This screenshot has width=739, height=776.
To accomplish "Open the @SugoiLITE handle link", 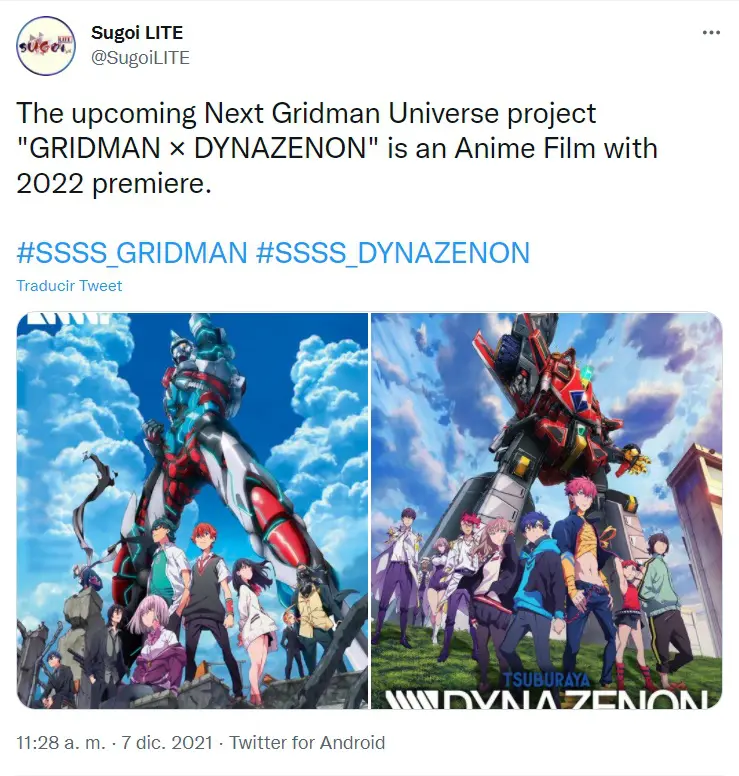I will tap(141, 58).
